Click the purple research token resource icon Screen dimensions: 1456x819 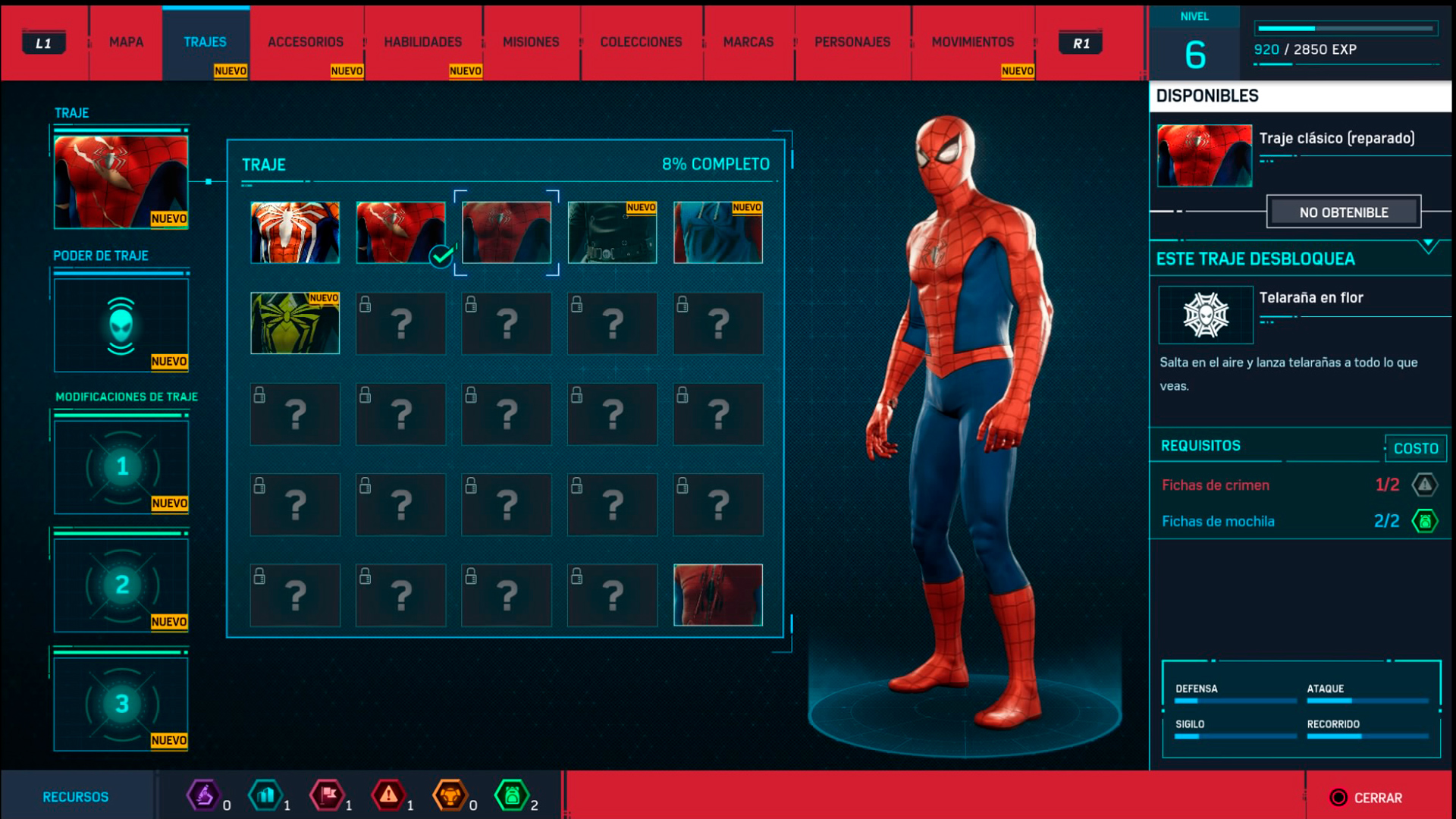point(203,795)
